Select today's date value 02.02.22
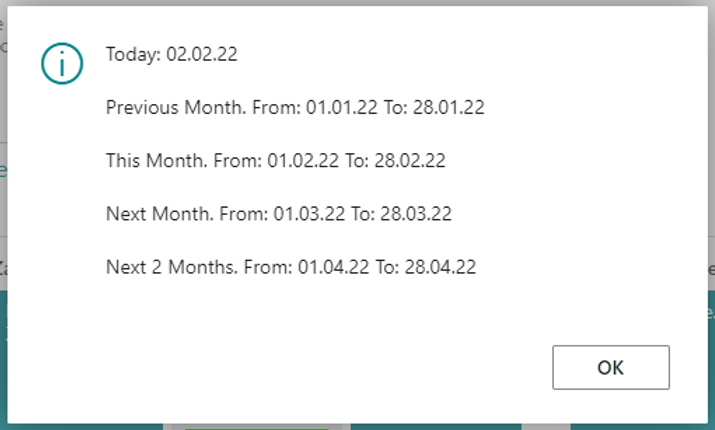Image resolution: width=715 pixels, height=430 pixels. click(x=202, y=54)
